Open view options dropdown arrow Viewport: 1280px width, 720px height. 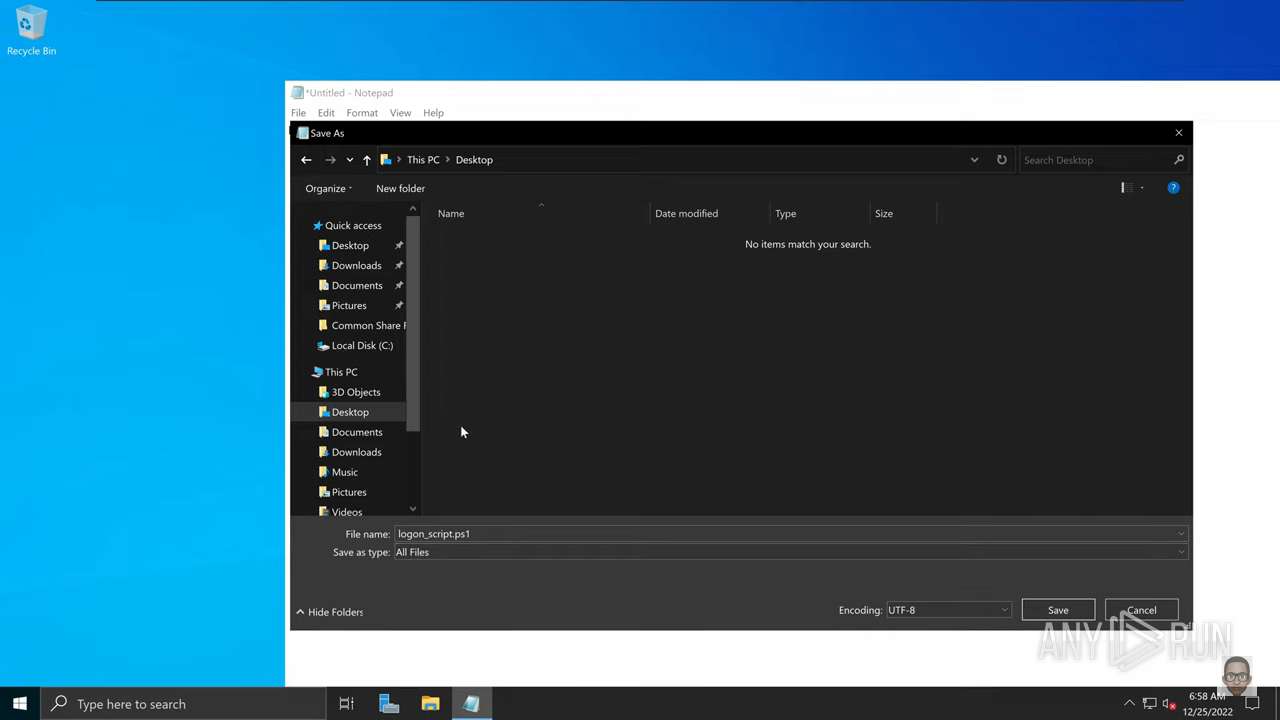(x=1142, y=188)
